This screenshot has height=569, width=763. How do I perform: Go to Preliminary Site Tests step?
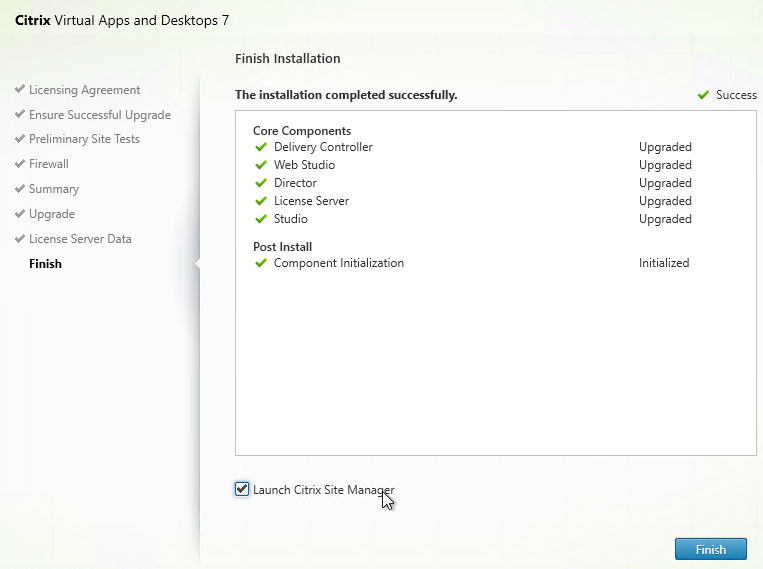click(x=84, y=139)
